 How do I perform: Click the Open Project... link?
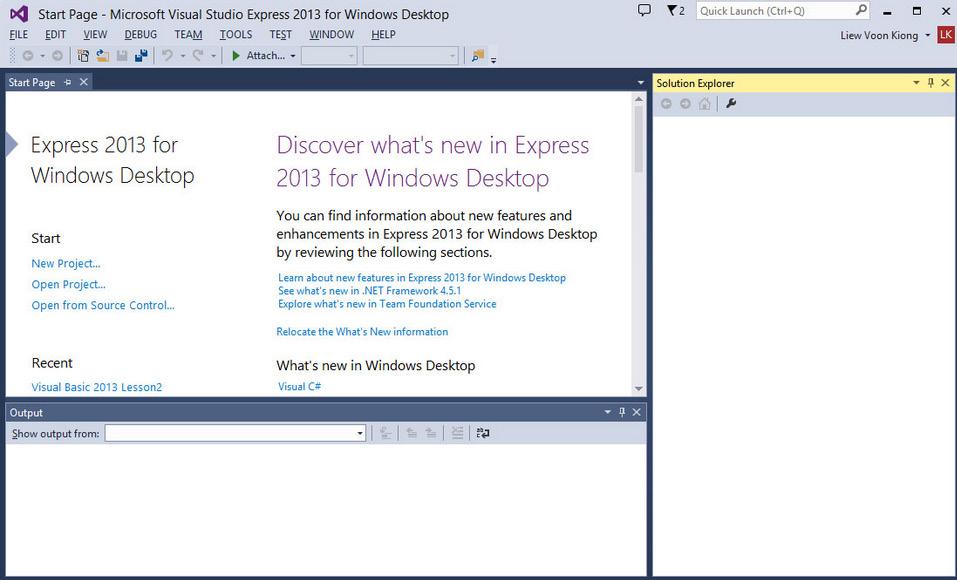(68, 285)
